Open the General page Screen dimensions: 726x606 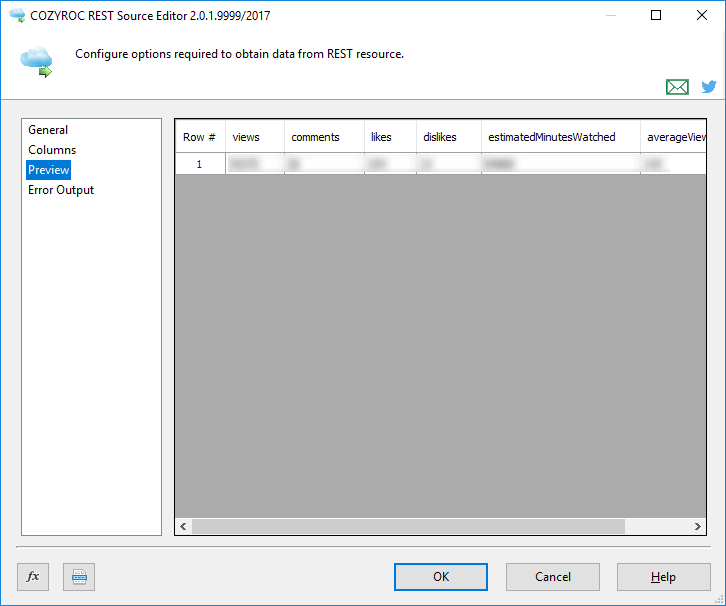coord(48,130)
